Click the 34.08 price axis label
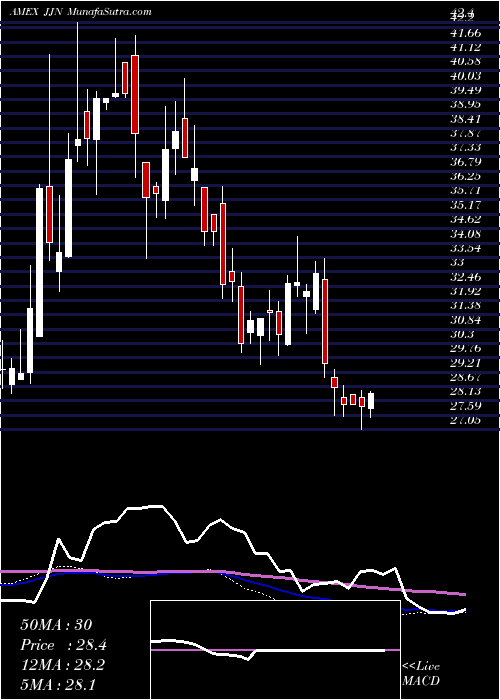Screen dimensions: 500x700 click(466, 234)
